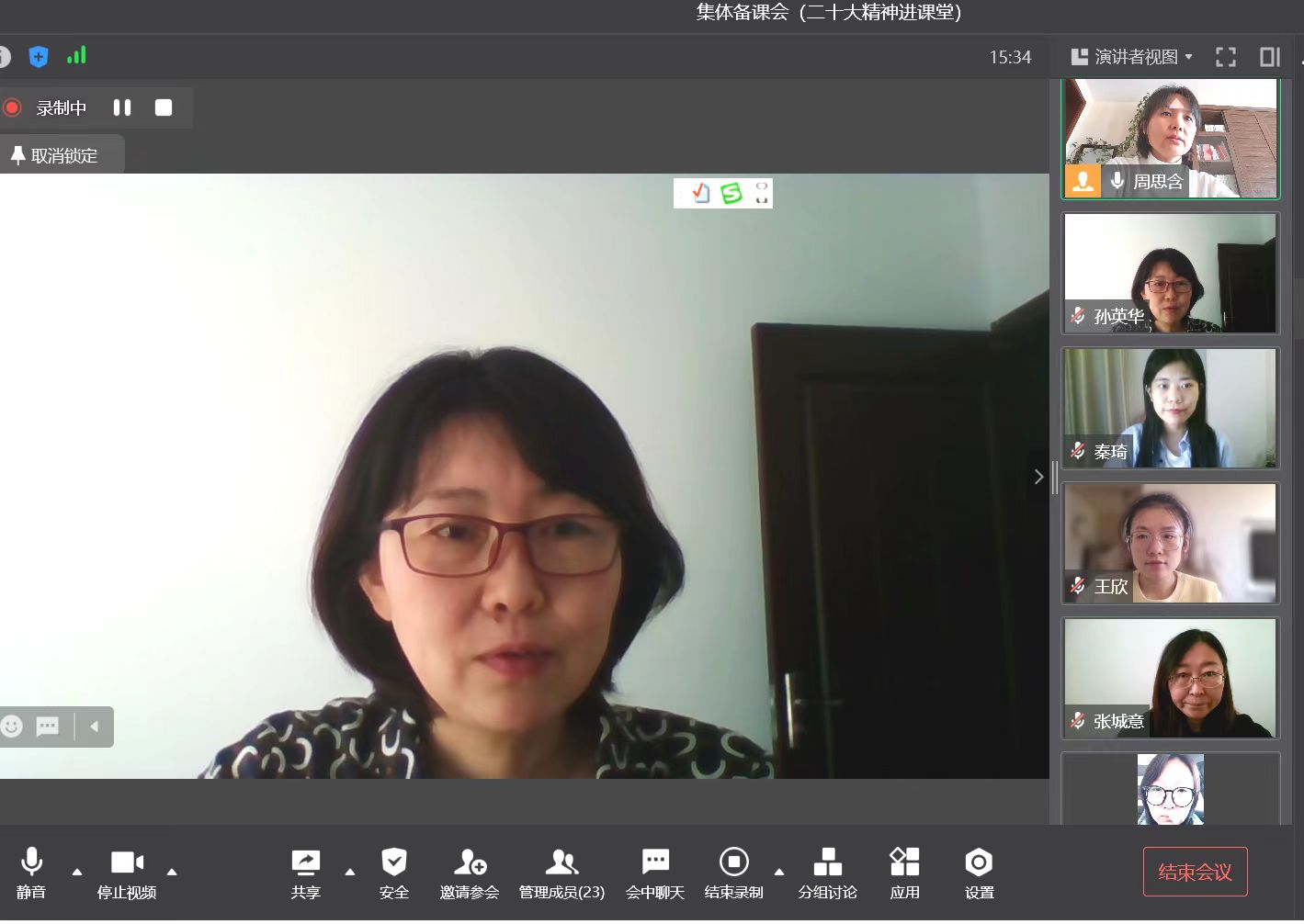Start screen sharing with 共享

point(305,873)
